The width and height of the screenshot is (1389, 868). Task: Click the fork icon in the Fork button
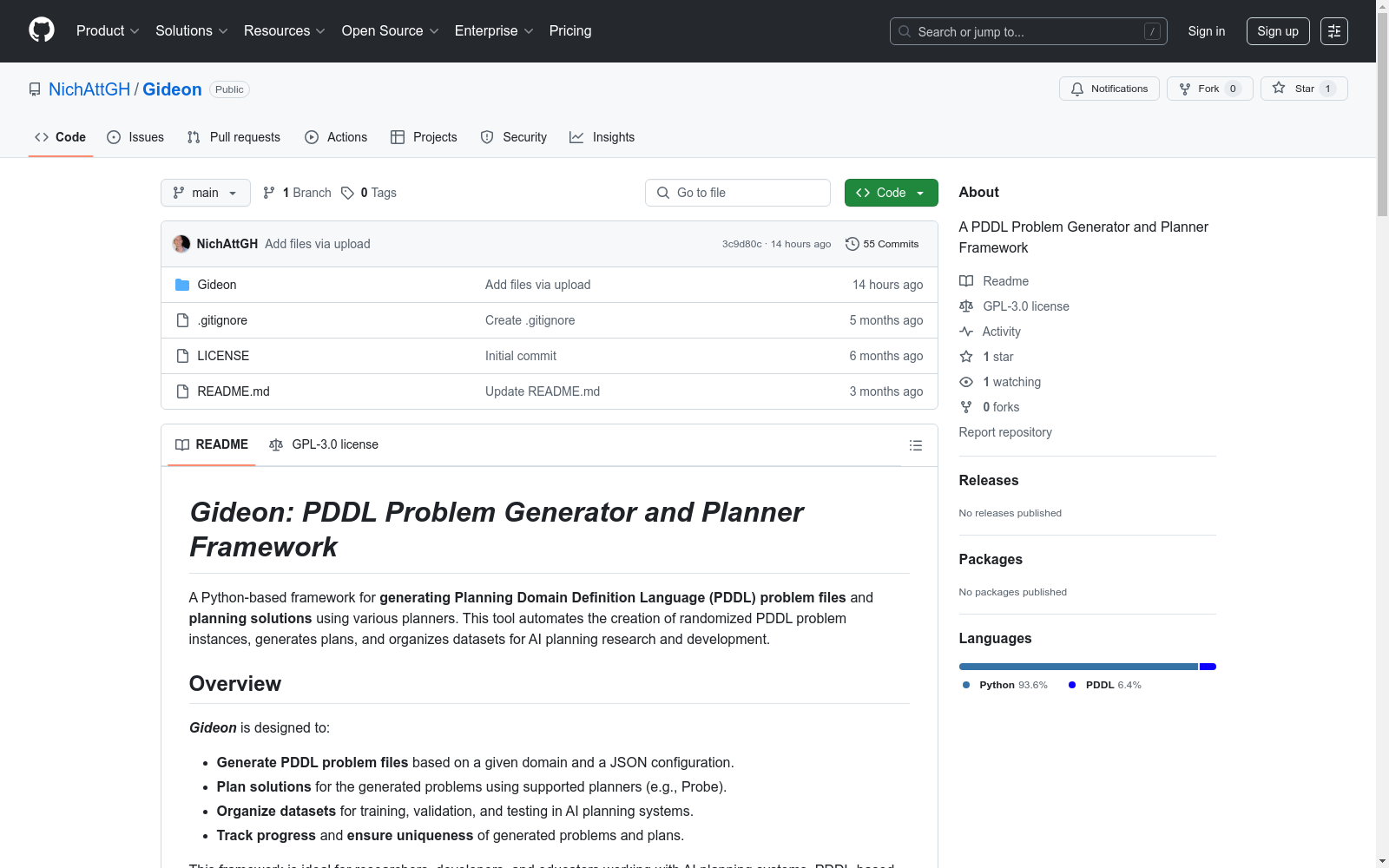point(1185,89)
